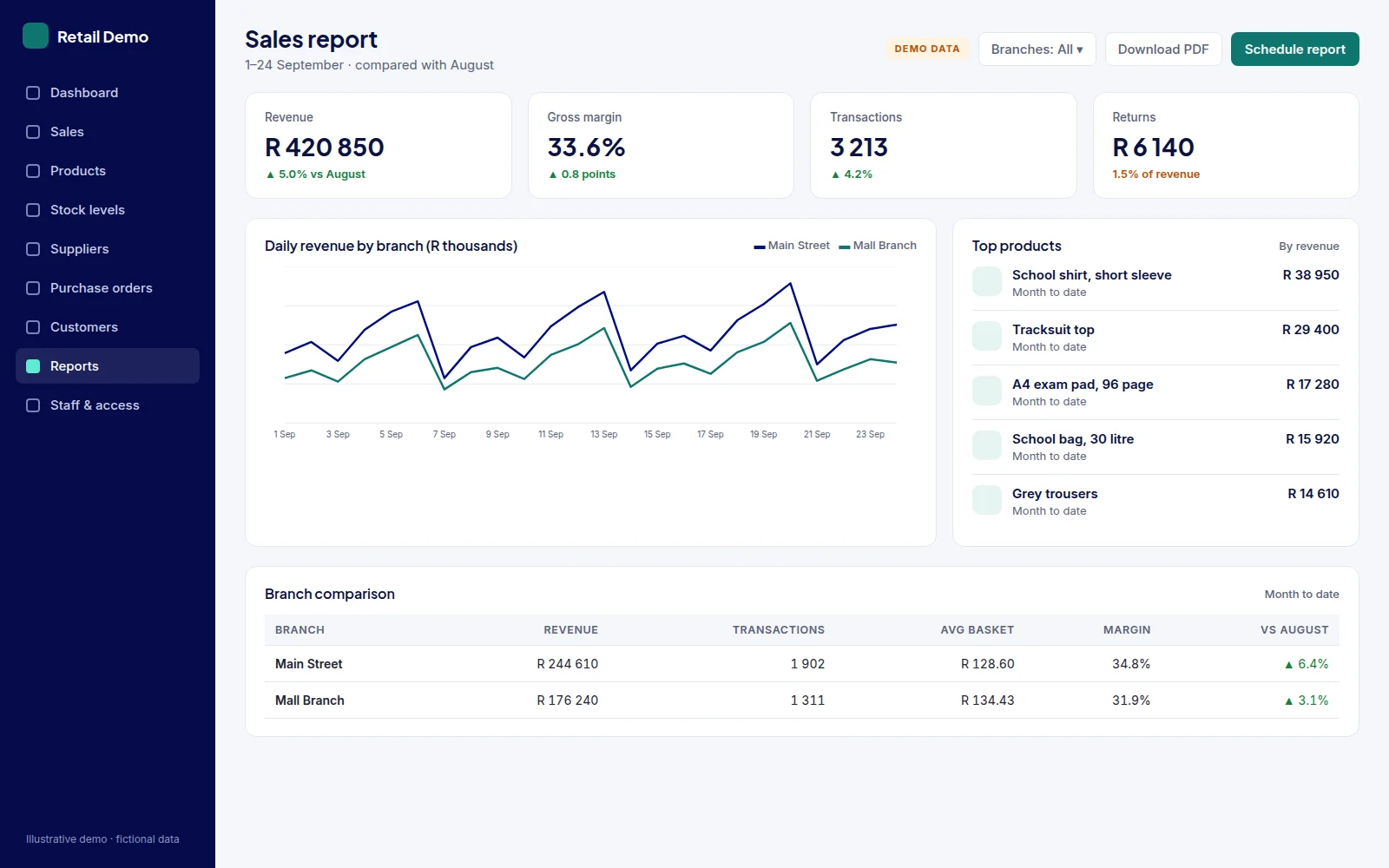Select the Revenue R 420 850 card
The width and height of the screenshot is (1389, 868).
379,146
